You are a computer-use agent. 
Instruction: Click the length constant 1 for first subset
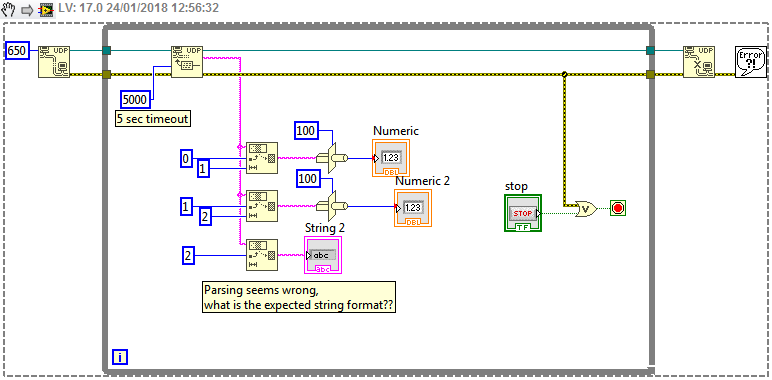click(203, 168)
